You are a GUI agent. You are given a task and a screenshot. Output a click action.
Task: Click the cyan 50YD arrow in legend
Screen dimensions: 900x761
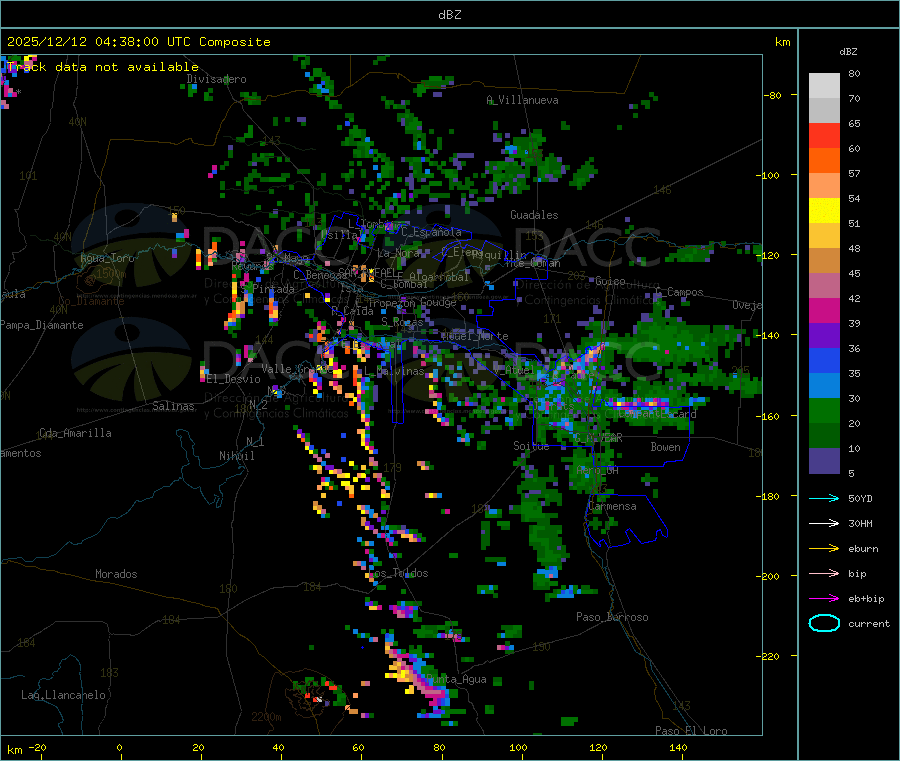coord(824,498)
